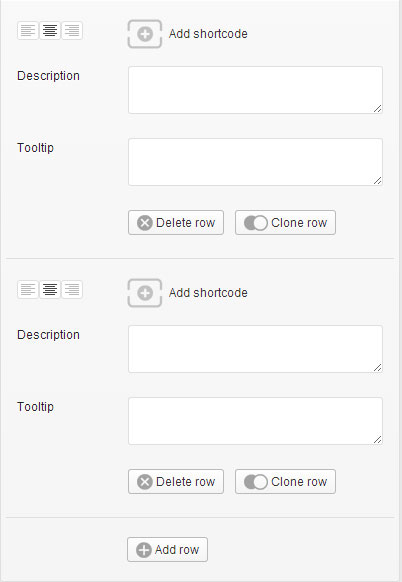Select align center icon in first row
Viewport: 402px width, 582px height.
point(50,30)
